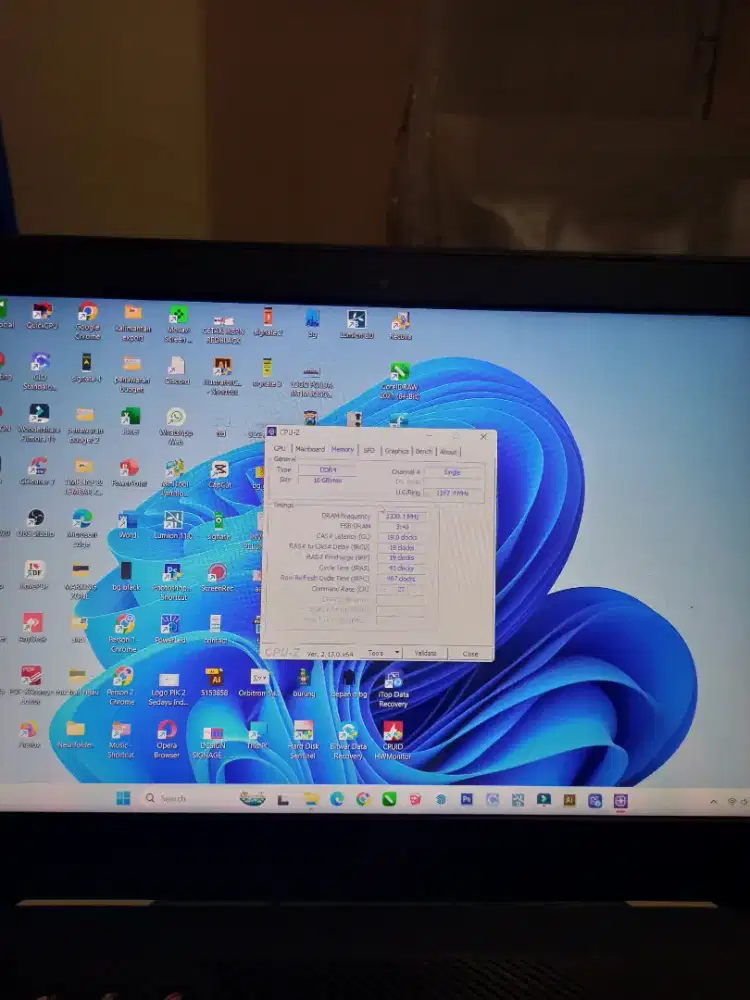Open the Lumion 11.0 desktop shortcut
750x1000 pixels.
coord(173,526)
